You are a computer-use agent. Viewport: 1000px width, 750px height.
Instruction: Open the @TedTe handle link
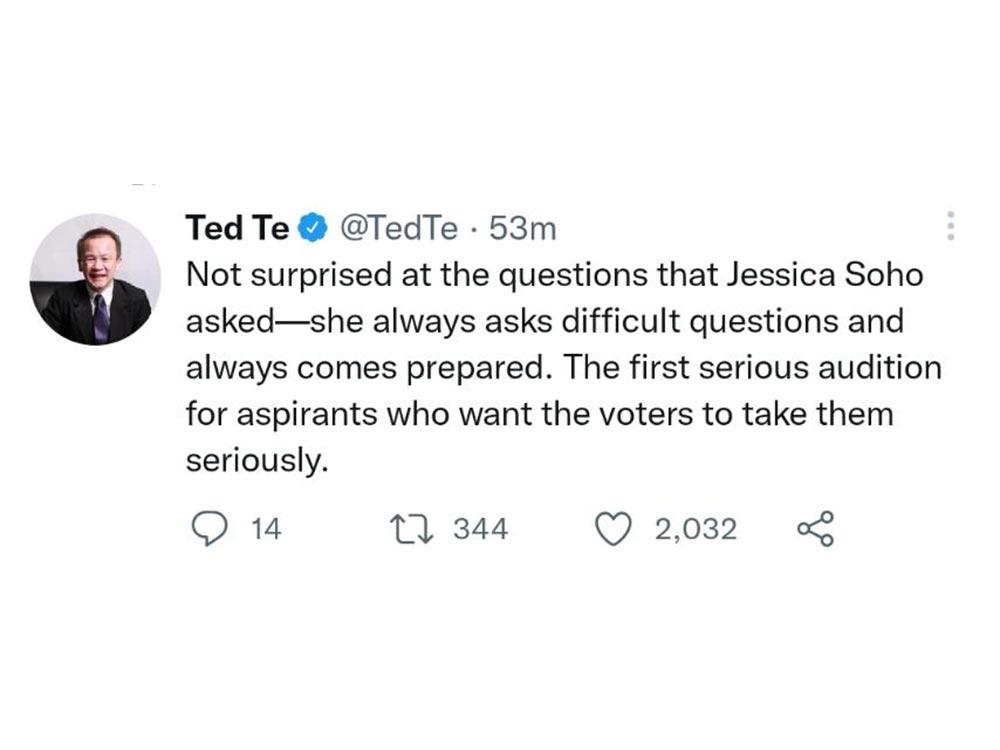pyautogui.click(x=399, y=230)
